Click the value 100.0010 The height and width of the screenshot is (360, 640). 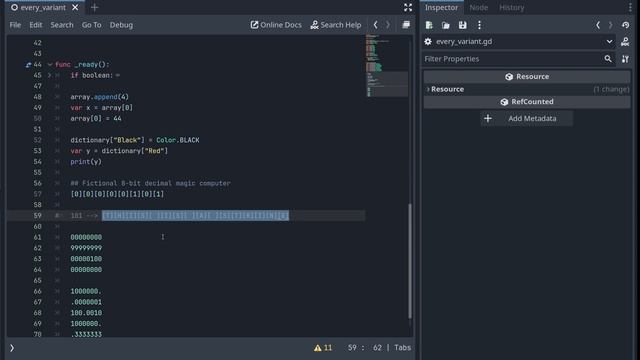pos(86,313)
